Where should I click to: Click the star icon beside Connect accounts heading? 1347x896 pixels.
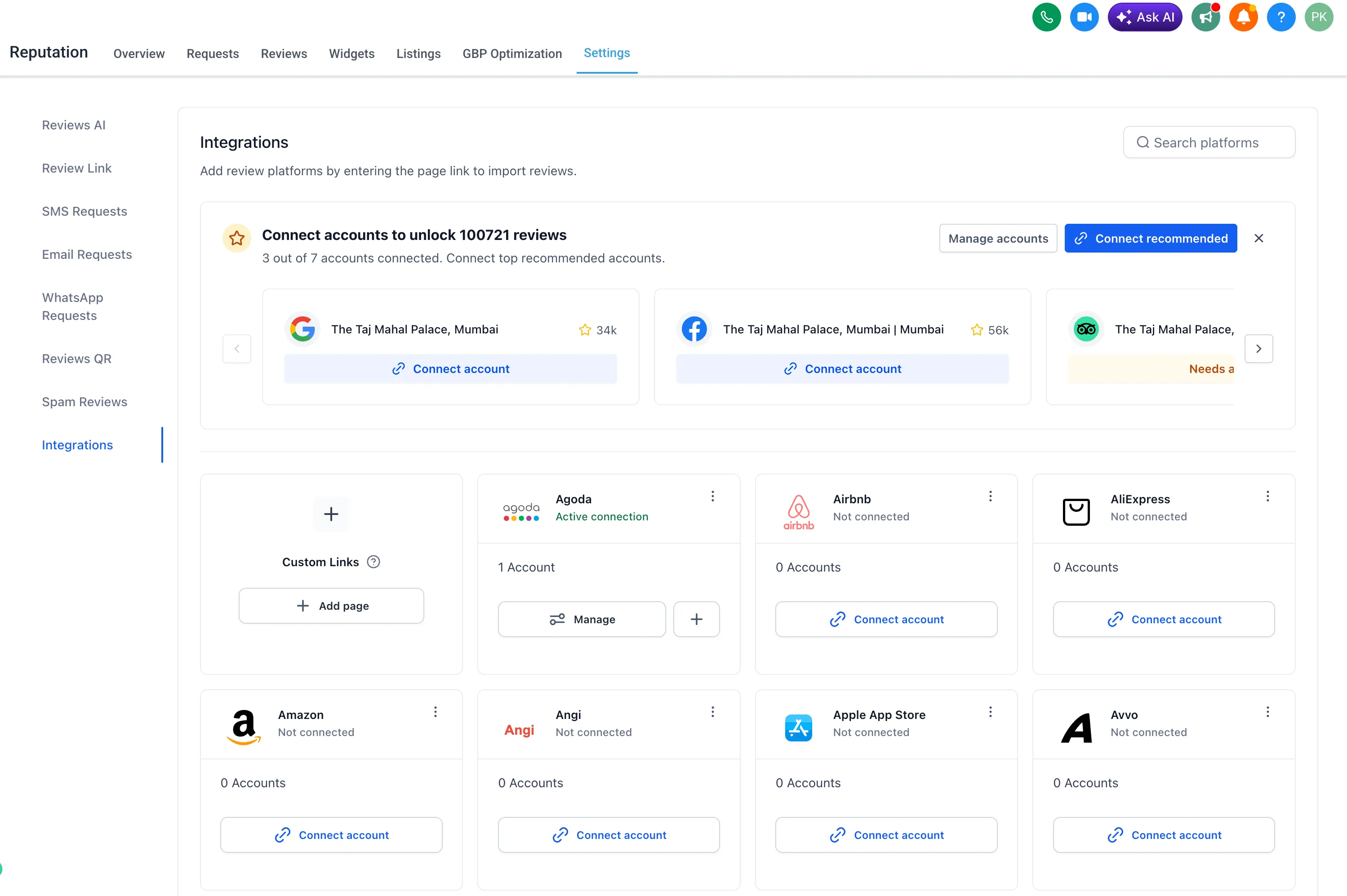pos(236,238)
